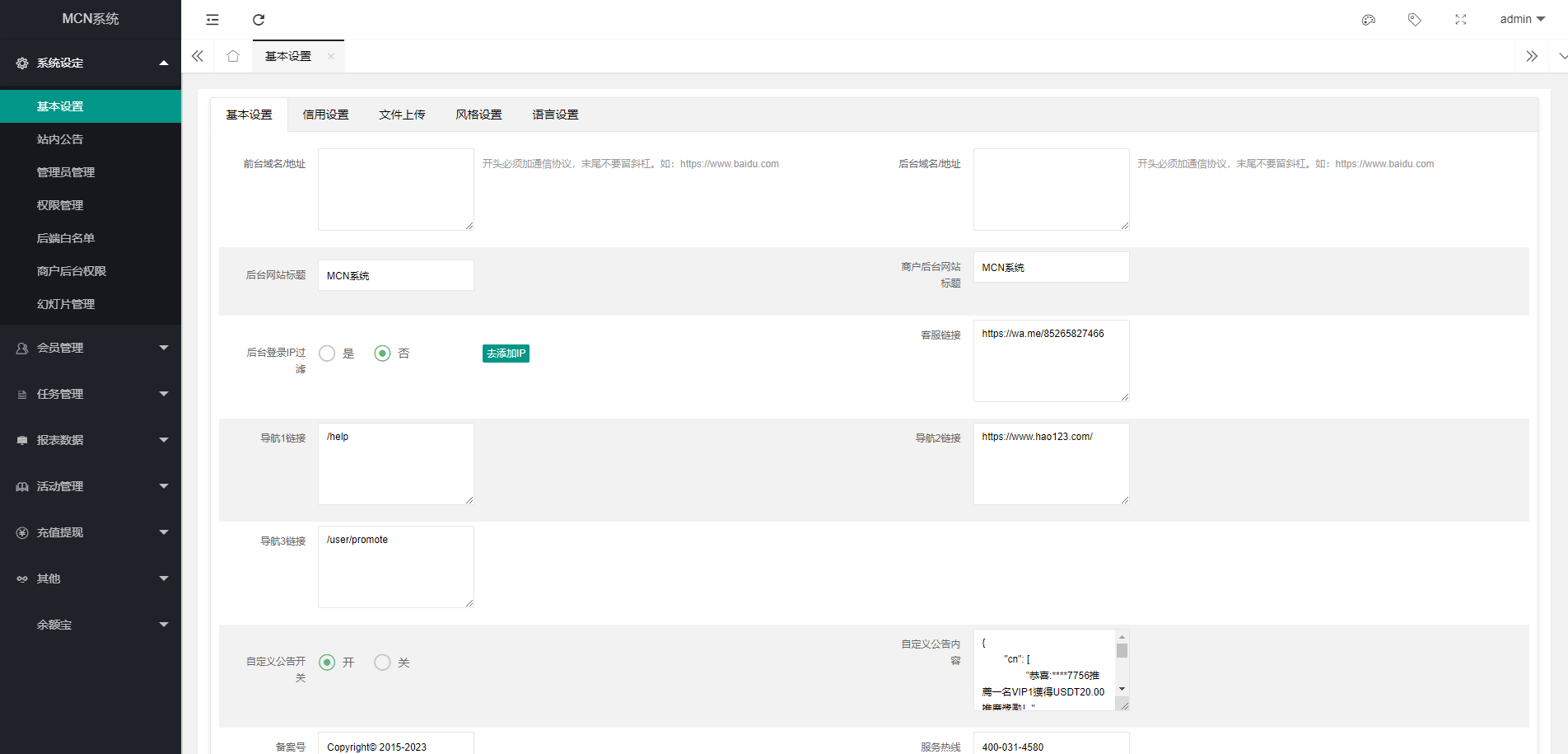Open the theme palette icon
The height and width of the screenshot is (754, 1568).
click(x=1369, y=20)
